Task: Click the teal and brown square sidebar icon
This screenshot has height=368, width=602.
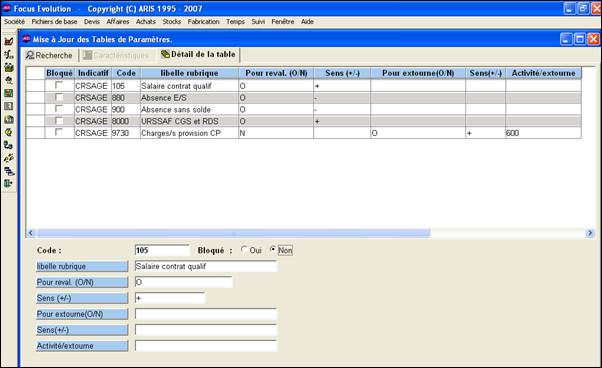Action: point(8,93)
